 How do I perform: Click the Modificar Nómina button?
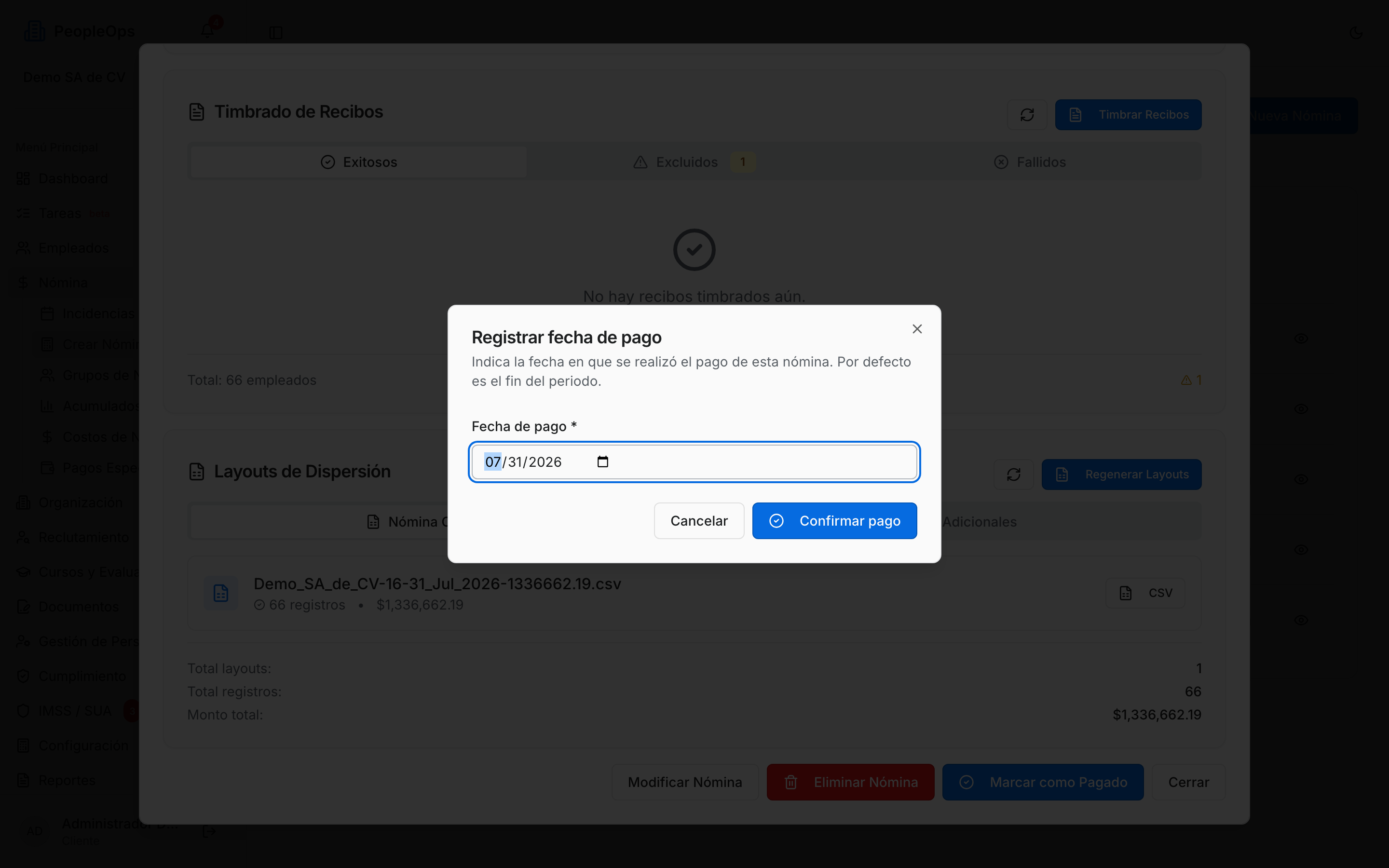pyautogui.click(x=685, y=783)
